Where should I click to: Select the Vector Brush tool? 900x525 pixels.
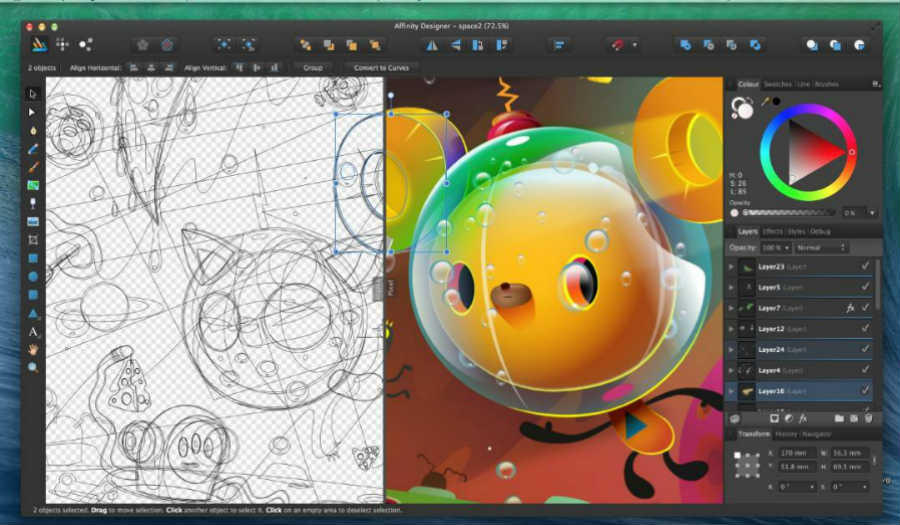click(x=33, y=167)
